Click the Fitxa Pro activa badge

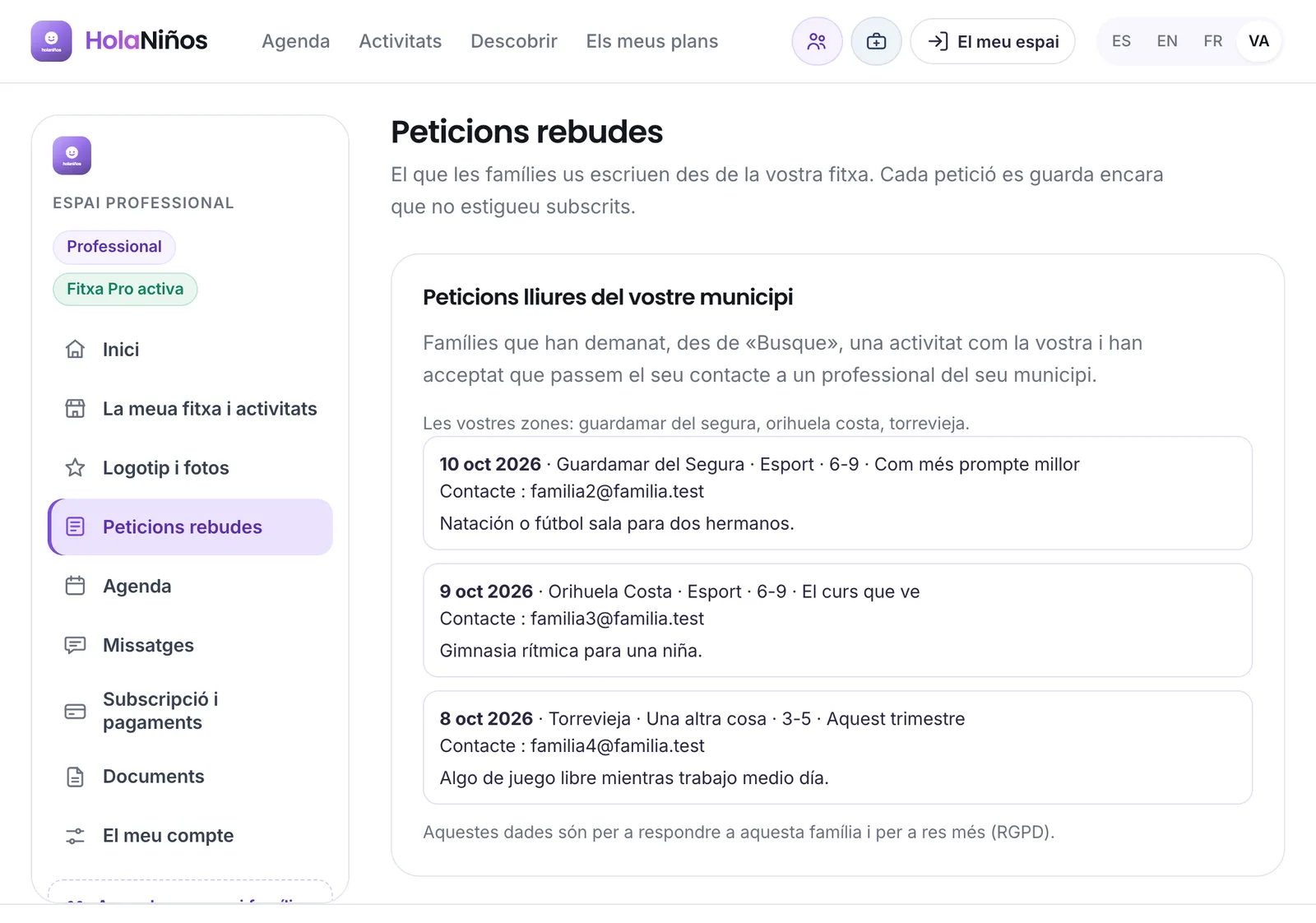[x=125, y=289]
